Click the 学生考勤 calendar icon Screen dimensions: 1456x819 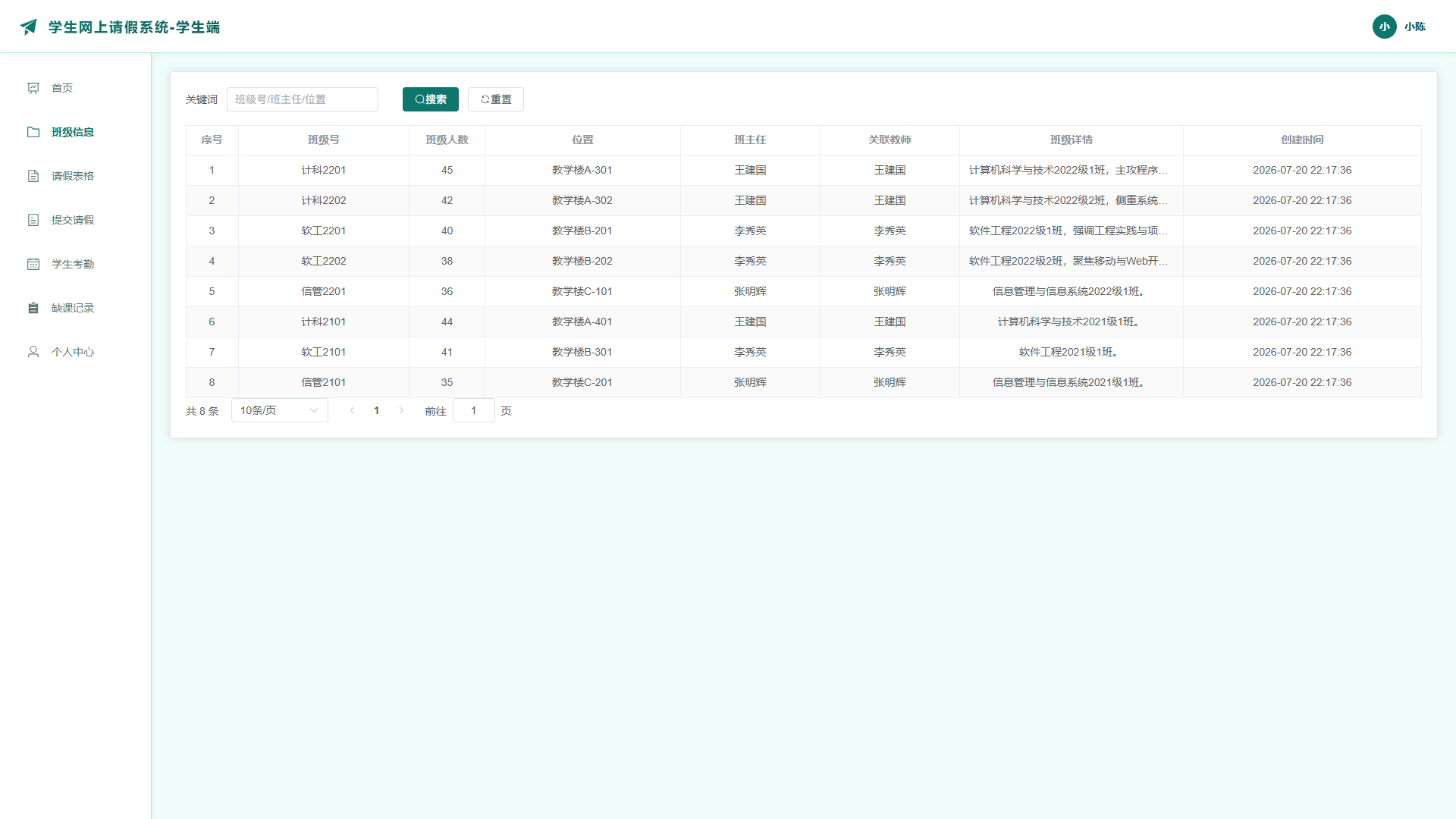(33, 264)
